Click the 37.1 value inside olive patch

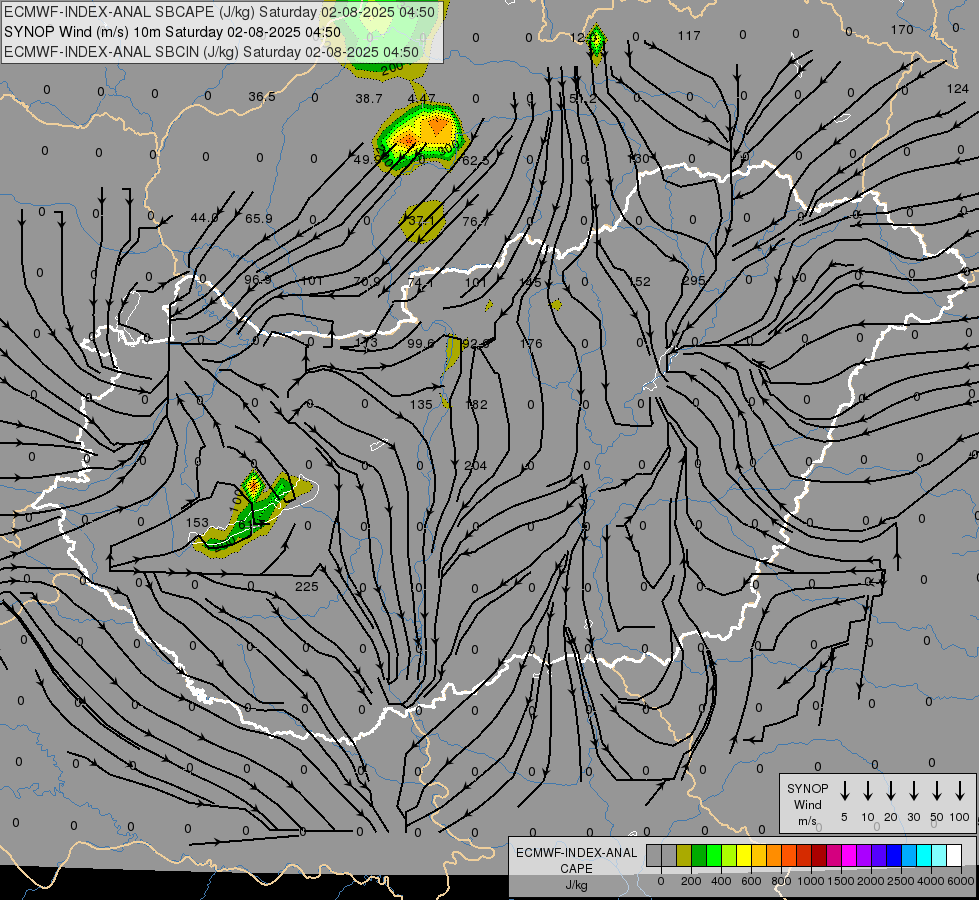tap(421, 220)
